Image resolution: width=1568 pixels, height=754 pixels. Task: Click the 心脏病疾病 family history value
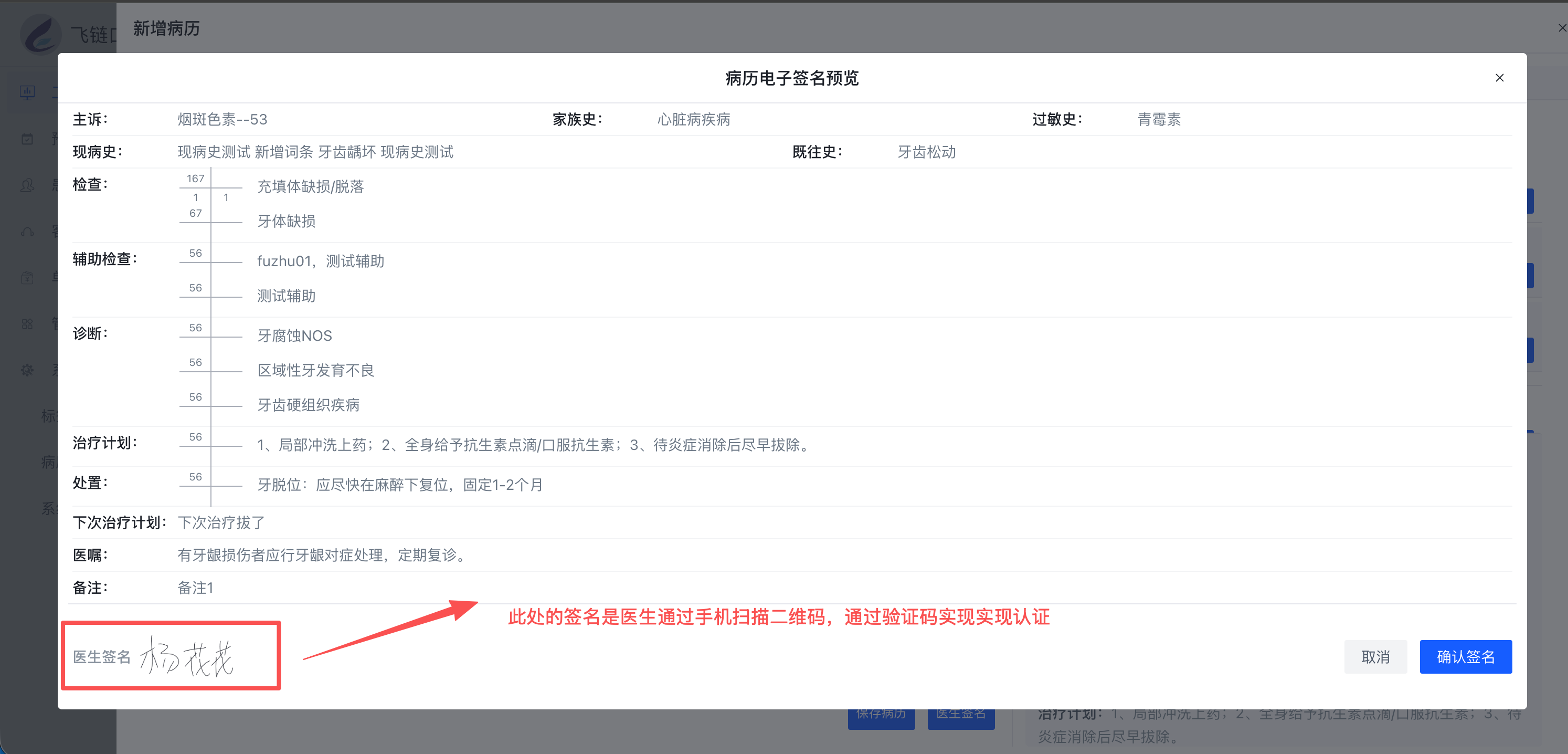tap(693, 119)
